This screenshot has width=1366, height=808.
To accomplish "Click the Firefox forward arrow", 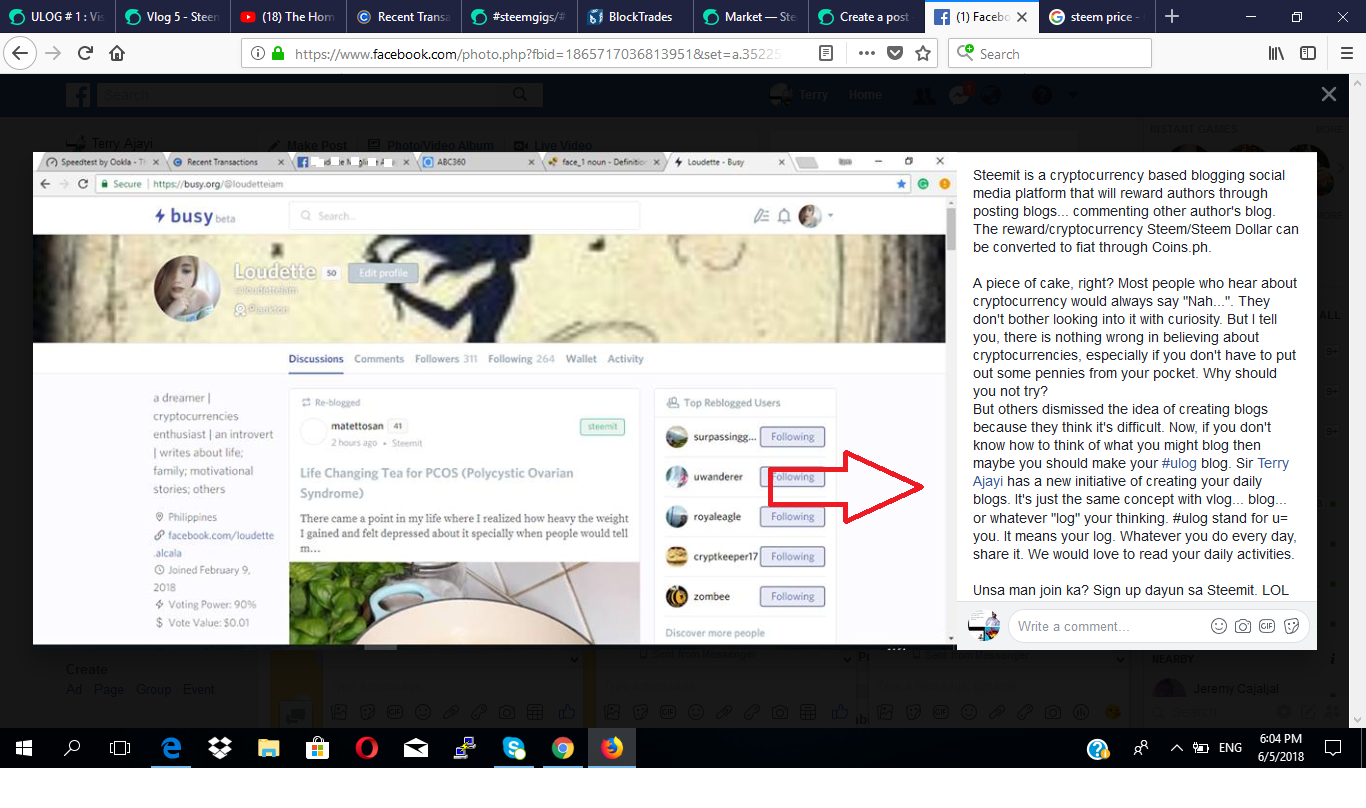I will [x=53, y=53].
